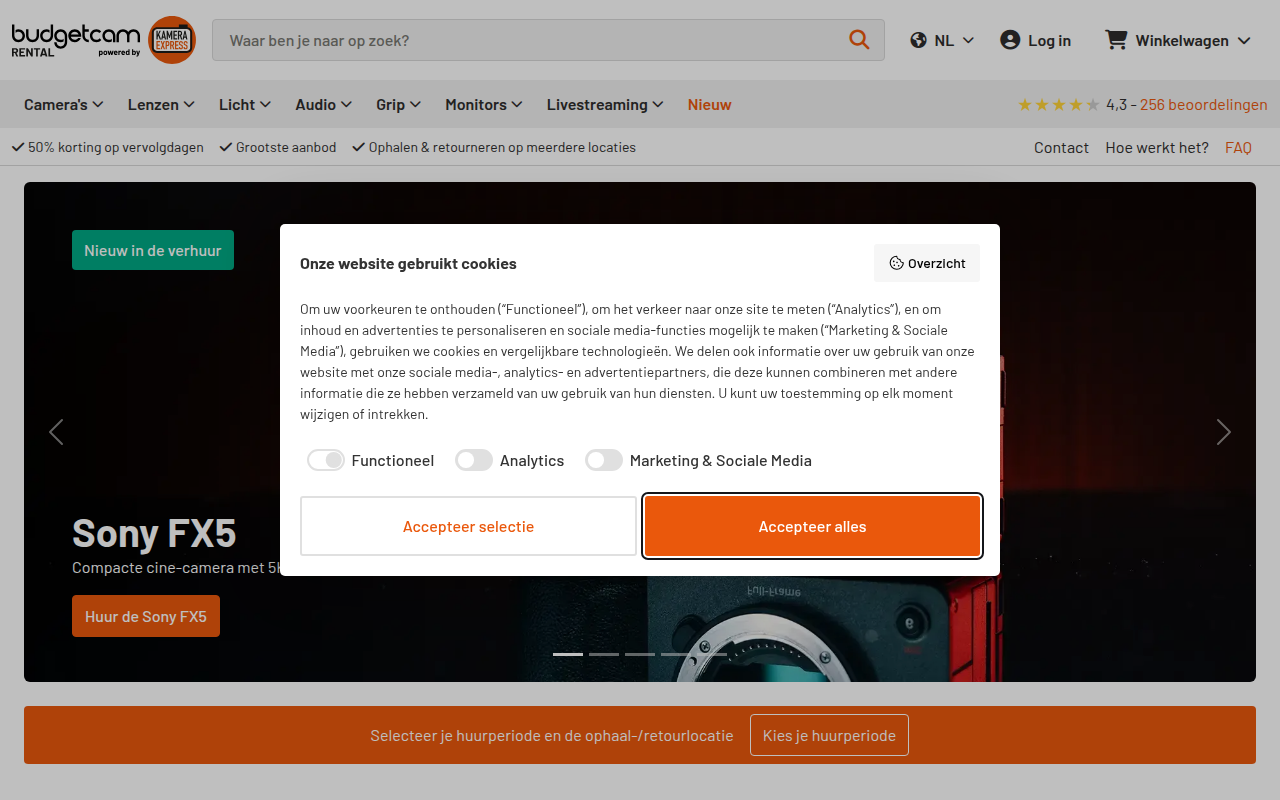Expand the Livestreaming menu

pyautogui.click(x=605, y=104)
